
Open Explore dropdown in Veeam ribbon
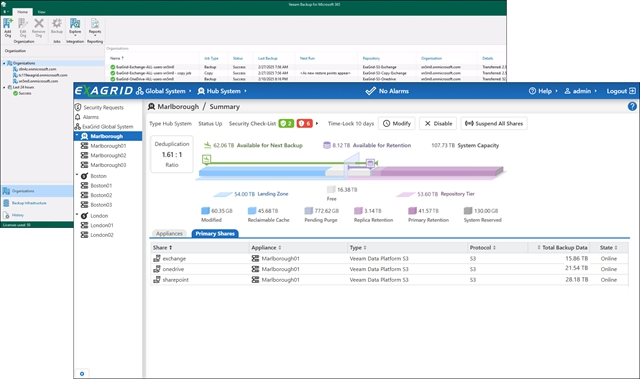[x=75, y=27]
